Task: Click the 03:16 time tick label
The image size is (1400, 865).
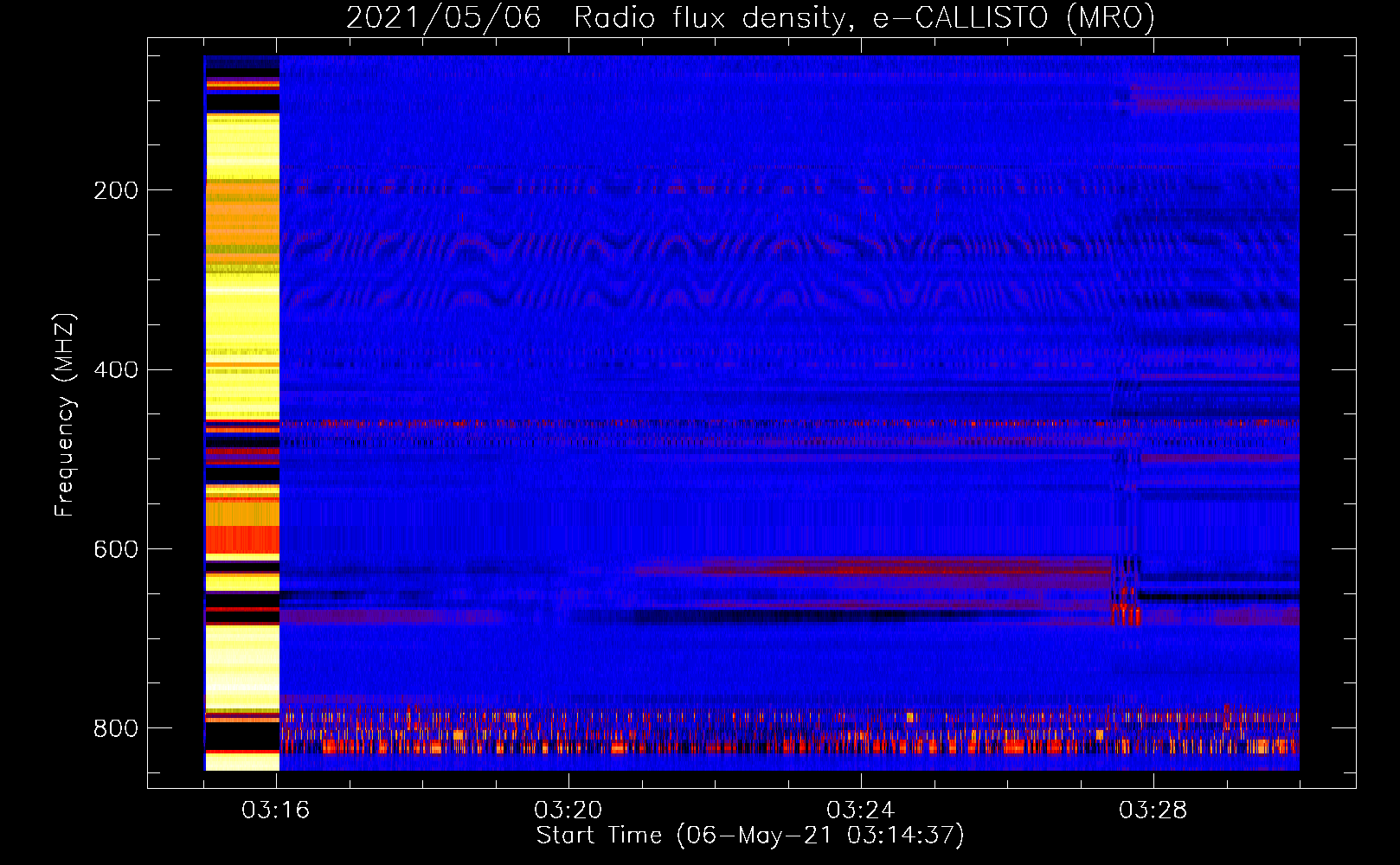Action: [x=276, y=811]
